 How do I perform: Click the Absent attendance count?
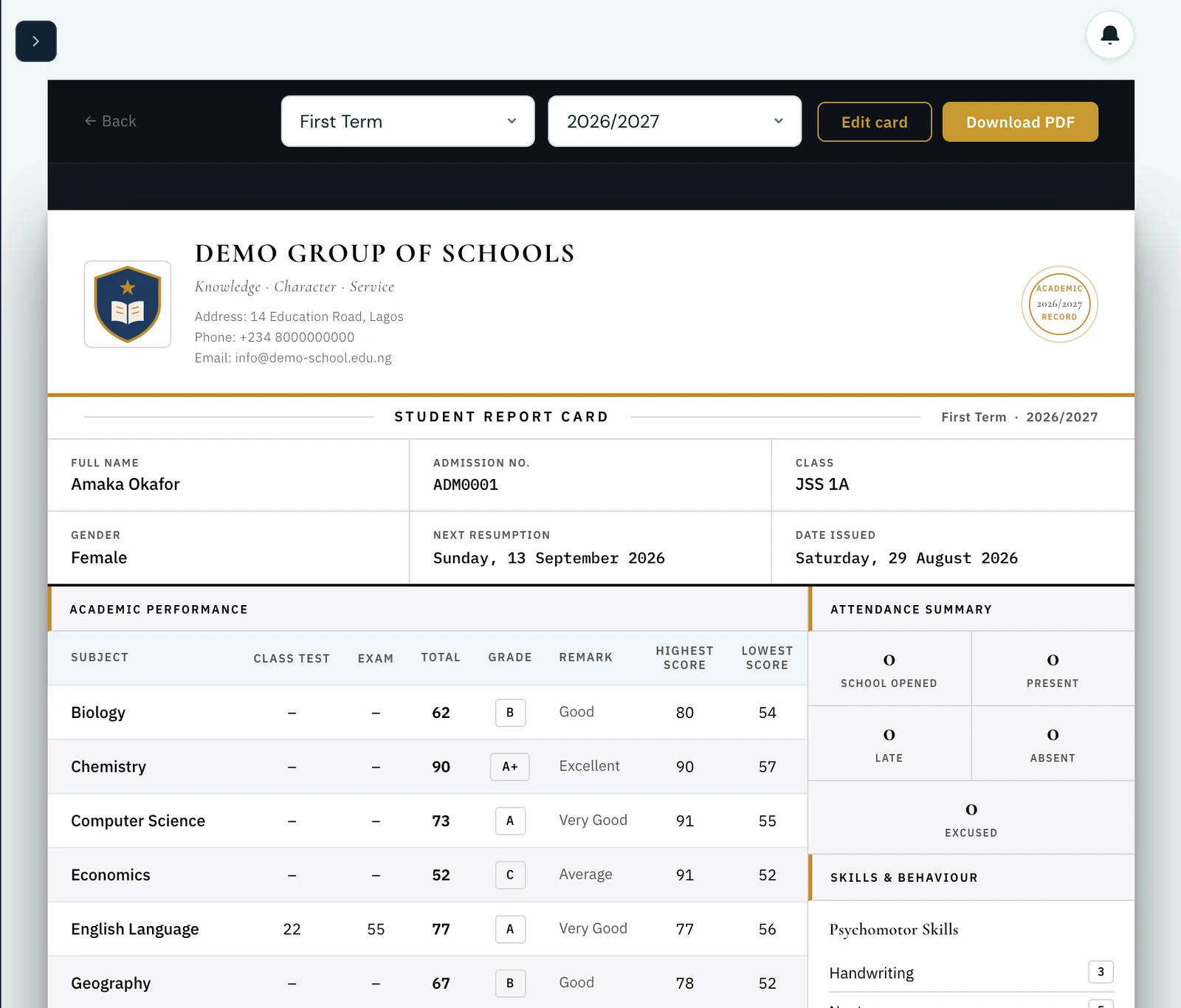(x=1053, y=735)
